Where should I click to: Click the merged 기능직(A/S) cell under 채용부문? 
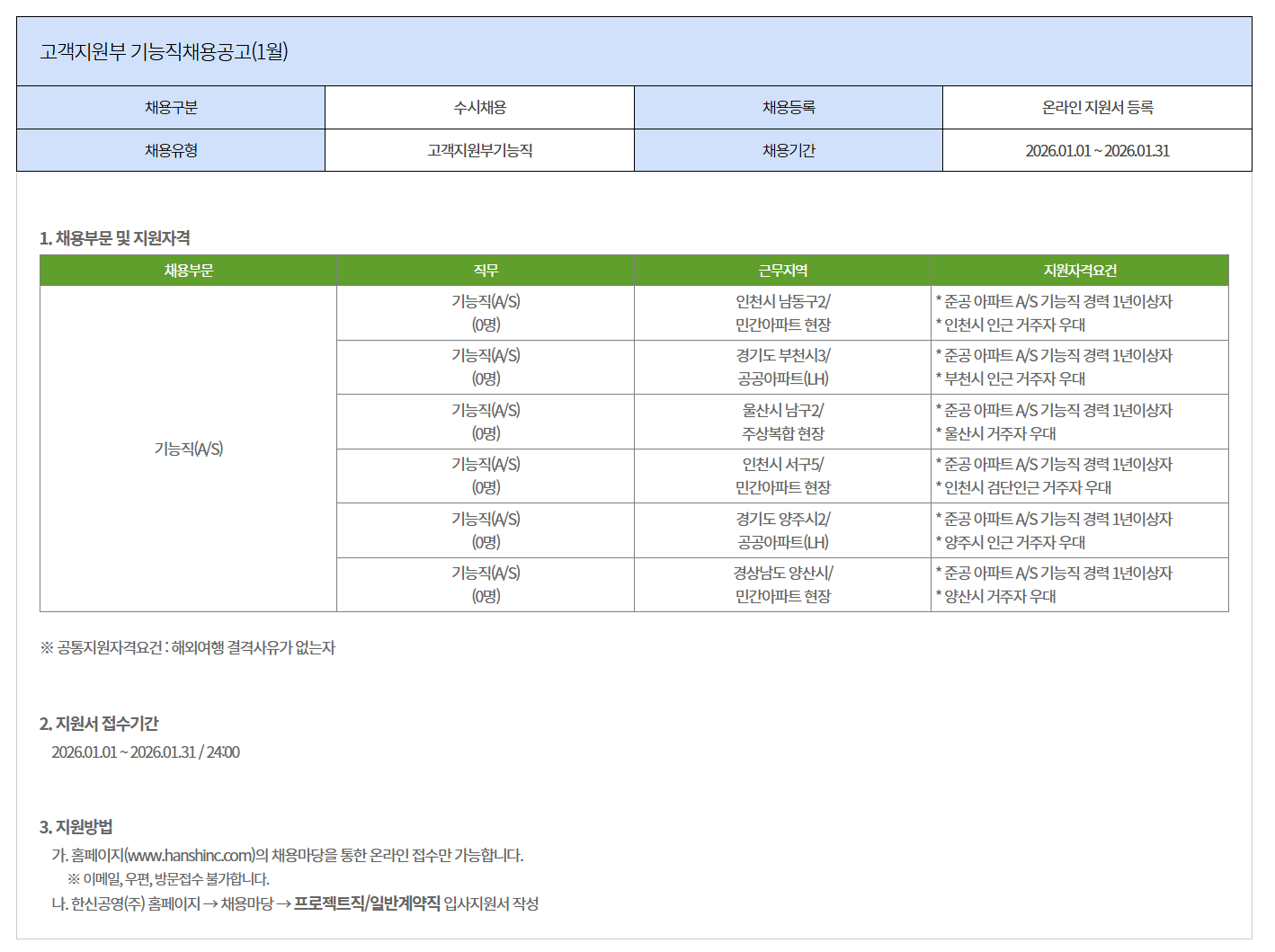pyautogui.click(x=189, y=449)
